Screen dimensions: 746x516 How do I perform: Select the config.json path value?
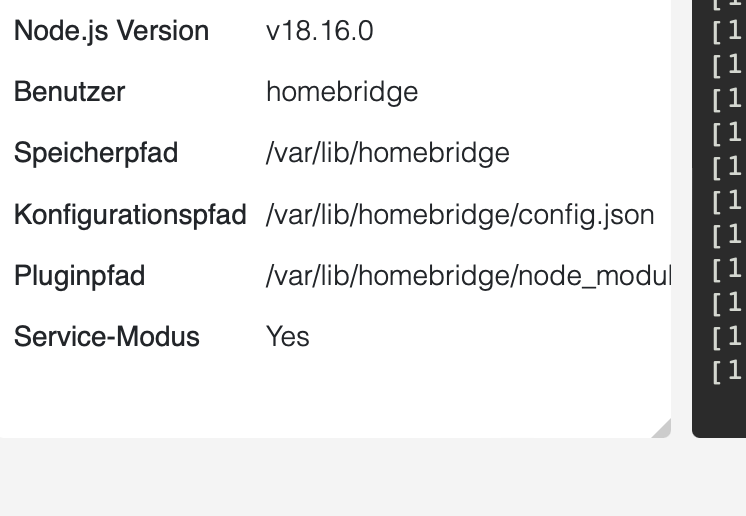(460, 215)
